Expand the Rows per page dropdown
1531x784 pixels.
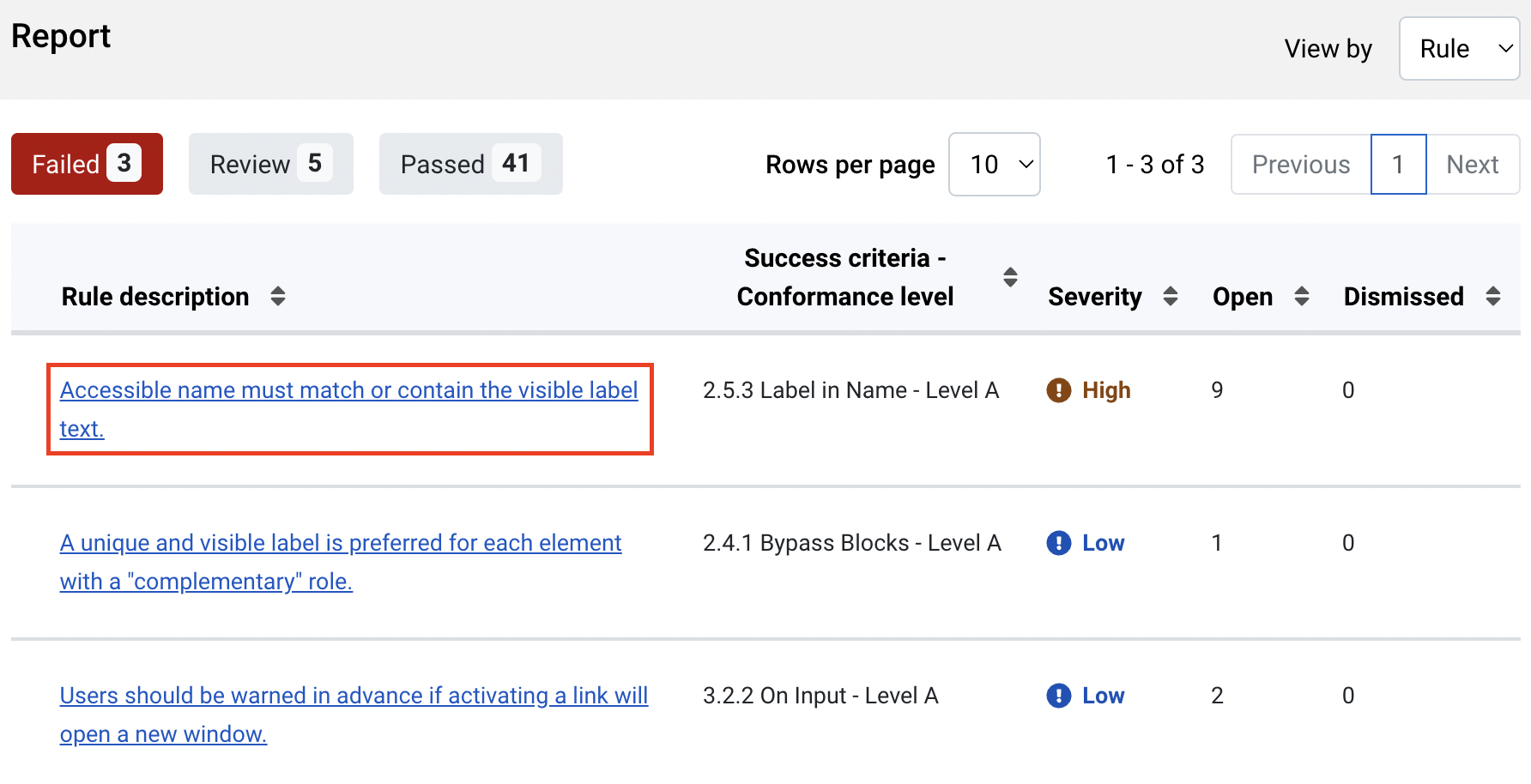(994, 164)
